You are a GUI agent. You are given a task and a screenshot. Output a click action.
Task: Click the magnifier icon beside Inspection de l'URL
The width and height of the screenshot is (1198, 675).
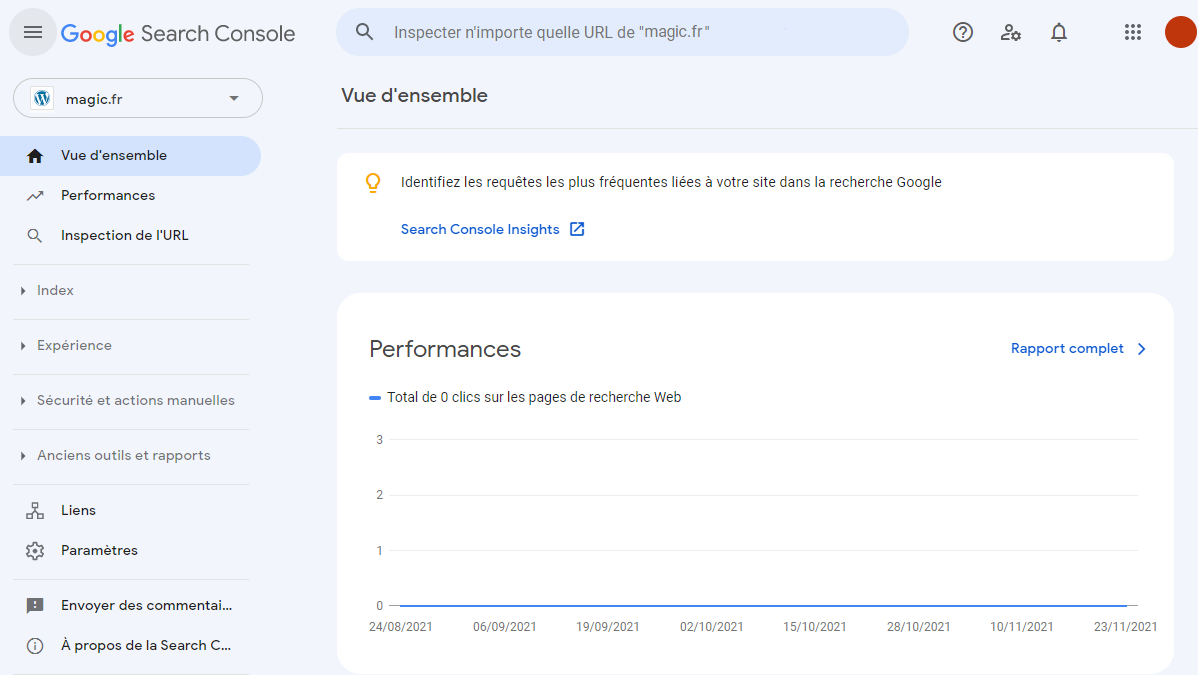(x=34, y=235)
